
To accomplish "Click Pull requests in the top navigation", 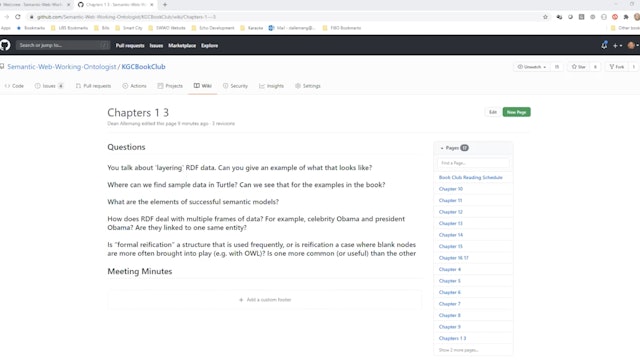I will point(130,45).
